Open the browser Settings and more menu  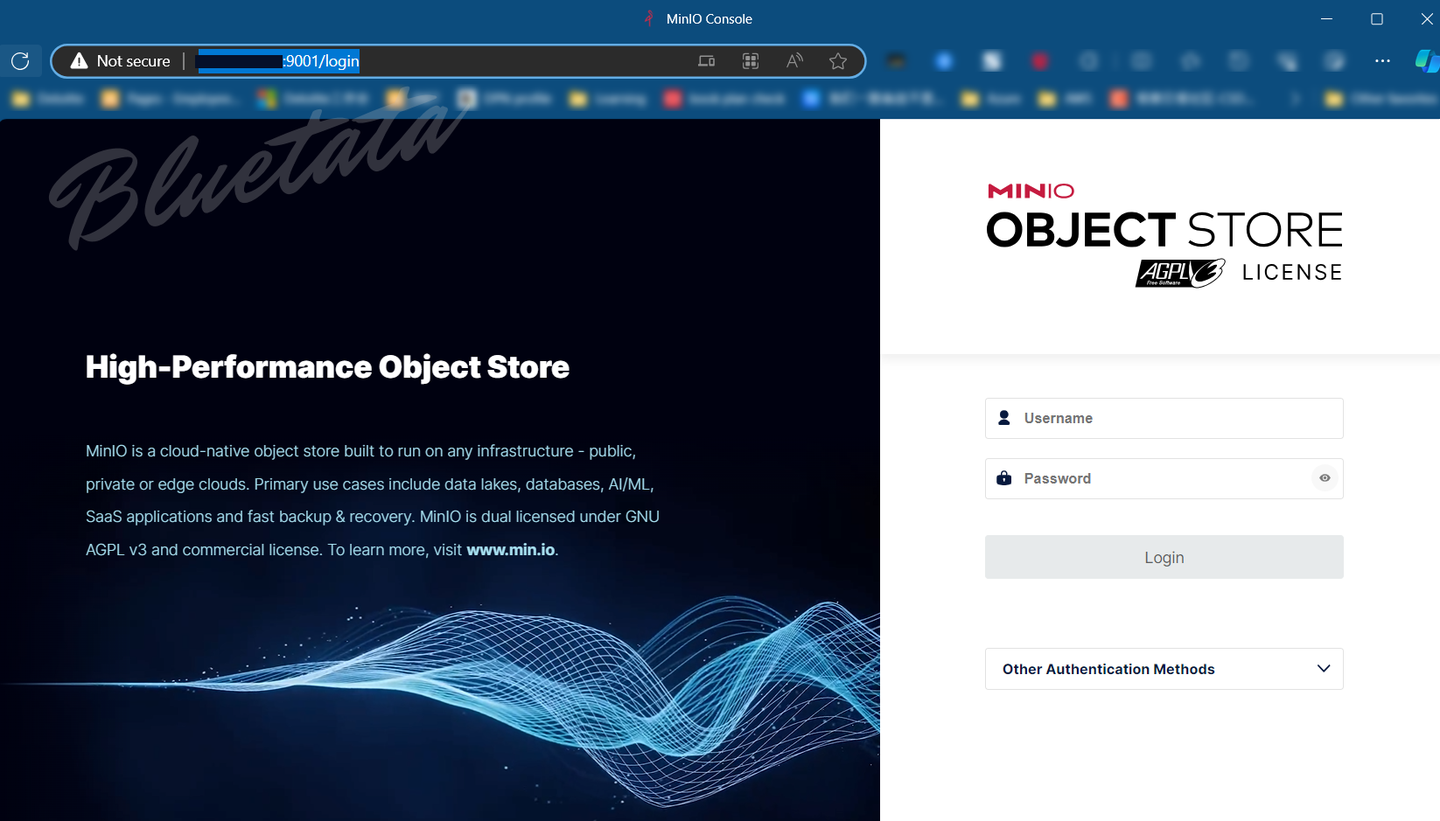pyautogui.click(x=1382, y=61)
